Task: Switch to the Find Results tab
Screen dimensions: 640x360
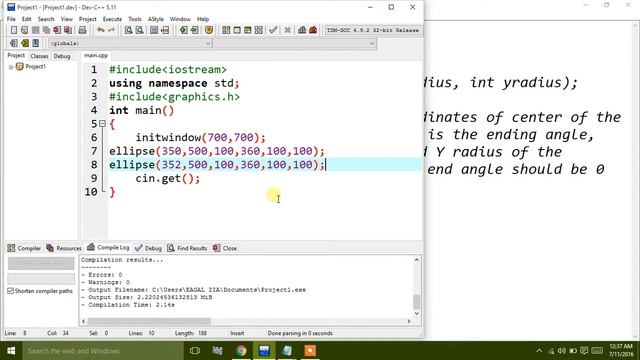Action: [187, 248]
